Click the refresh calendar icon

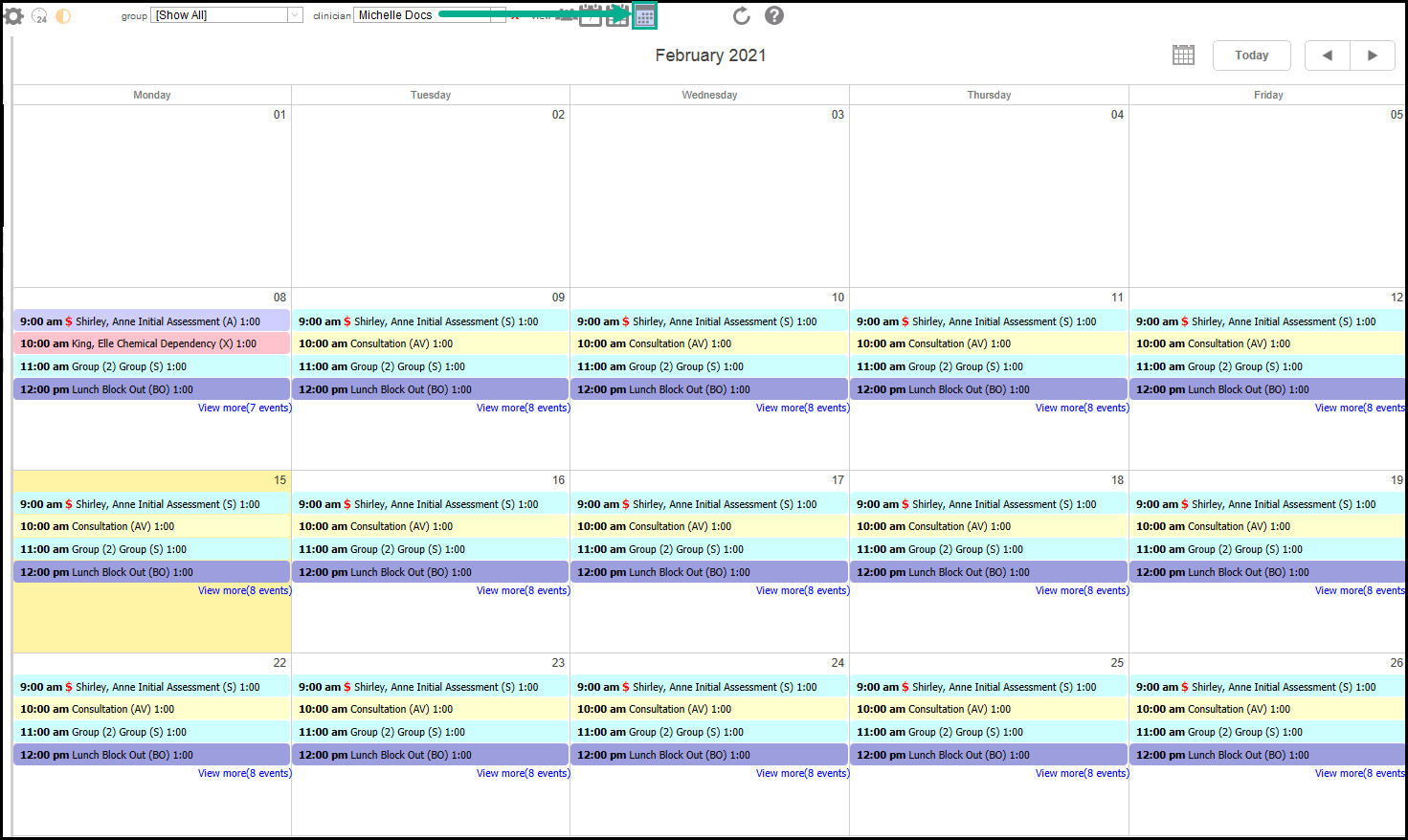(741, 16)
